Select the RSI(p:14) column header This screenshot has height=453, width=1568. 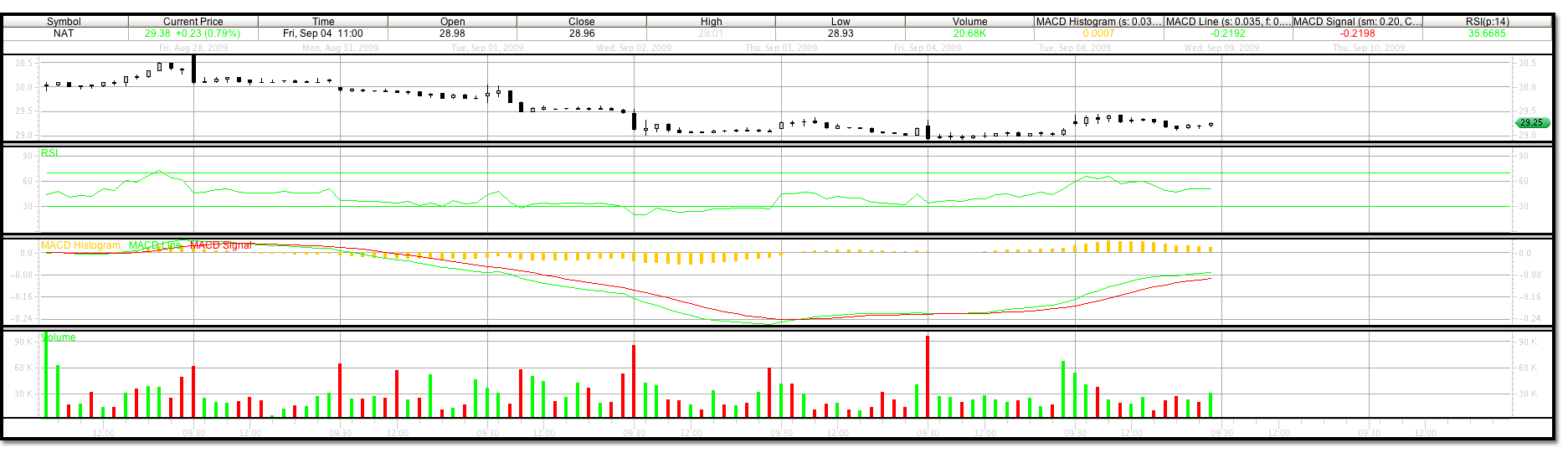(x=1486, y=22)
